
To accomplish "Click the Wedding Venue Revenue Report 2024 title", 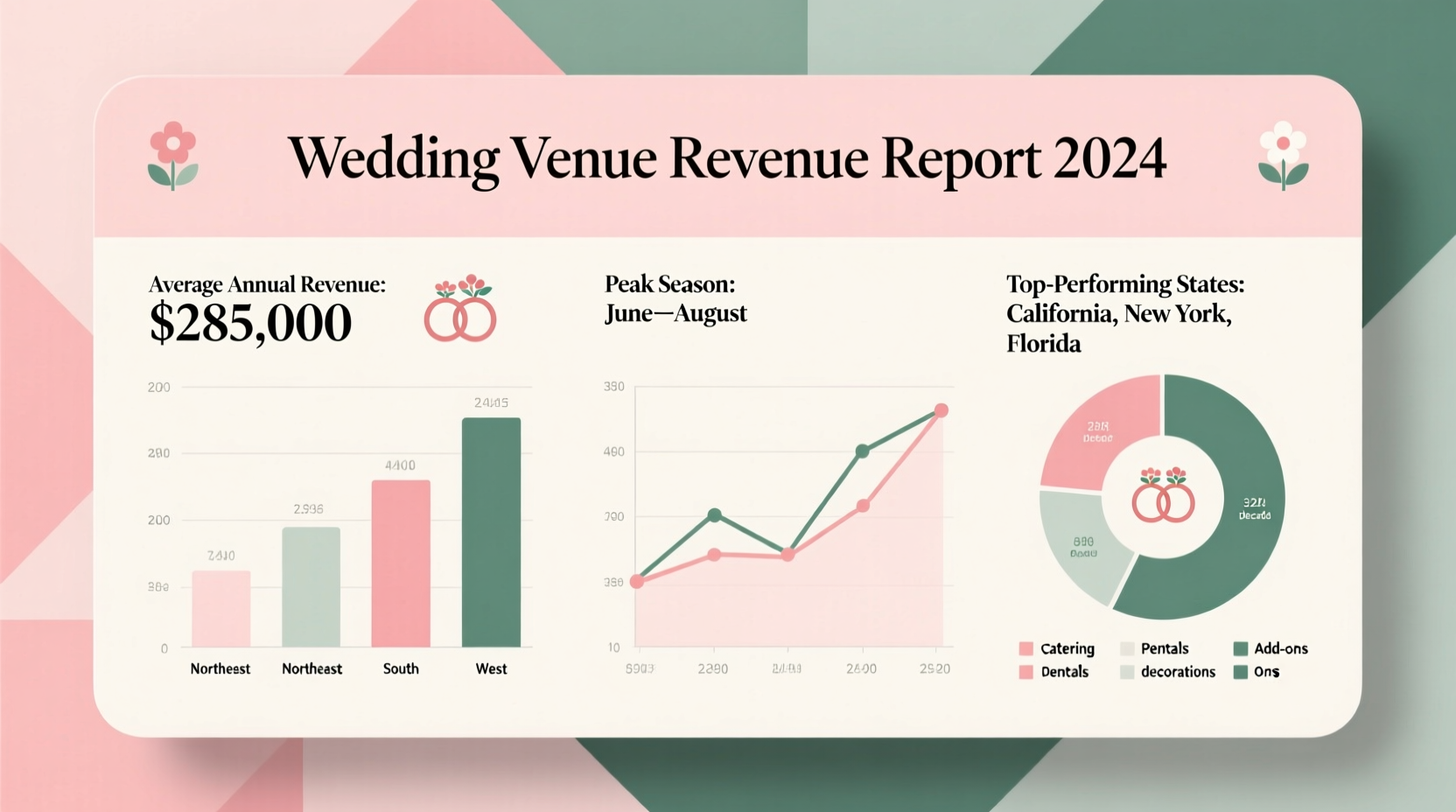I will [x=730, y=157].
